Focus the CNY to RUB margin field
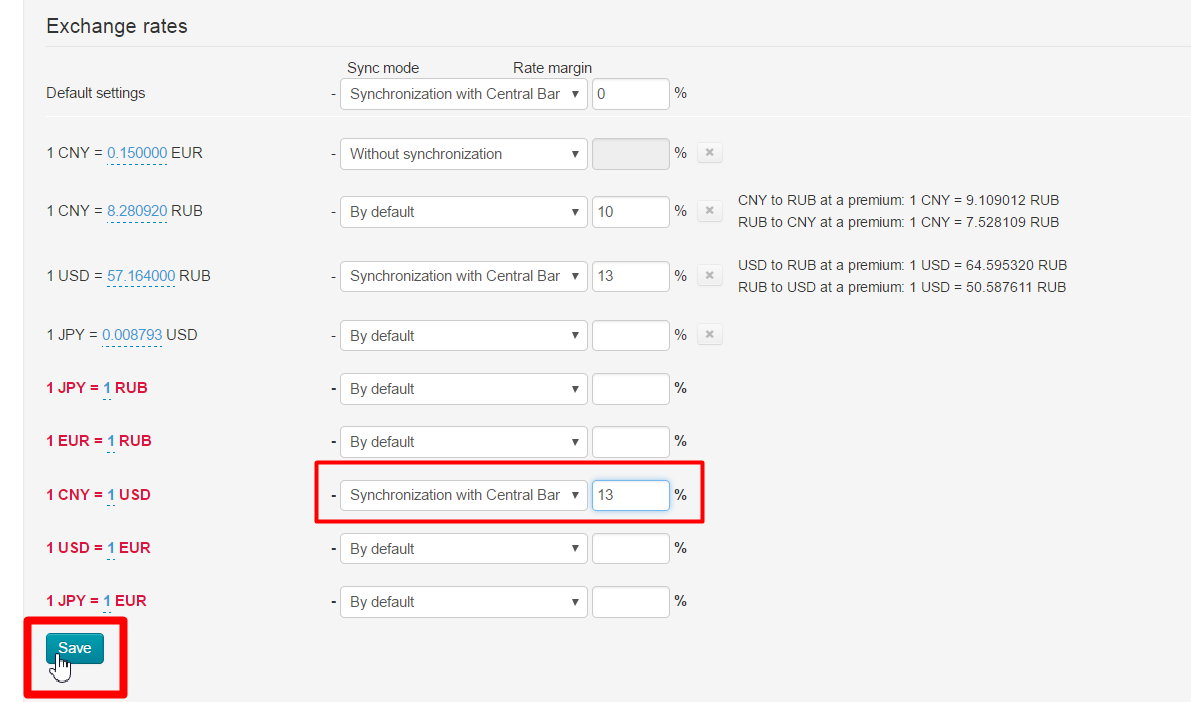Image resolution: width=1191 pixels, height=702 pixels. (630, 212)
